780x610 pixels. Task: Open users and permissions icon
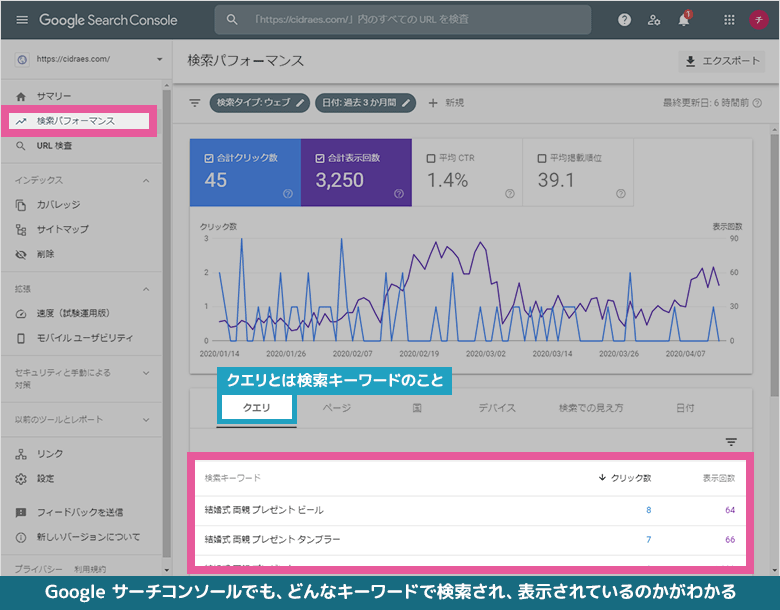tap(654, 20)
